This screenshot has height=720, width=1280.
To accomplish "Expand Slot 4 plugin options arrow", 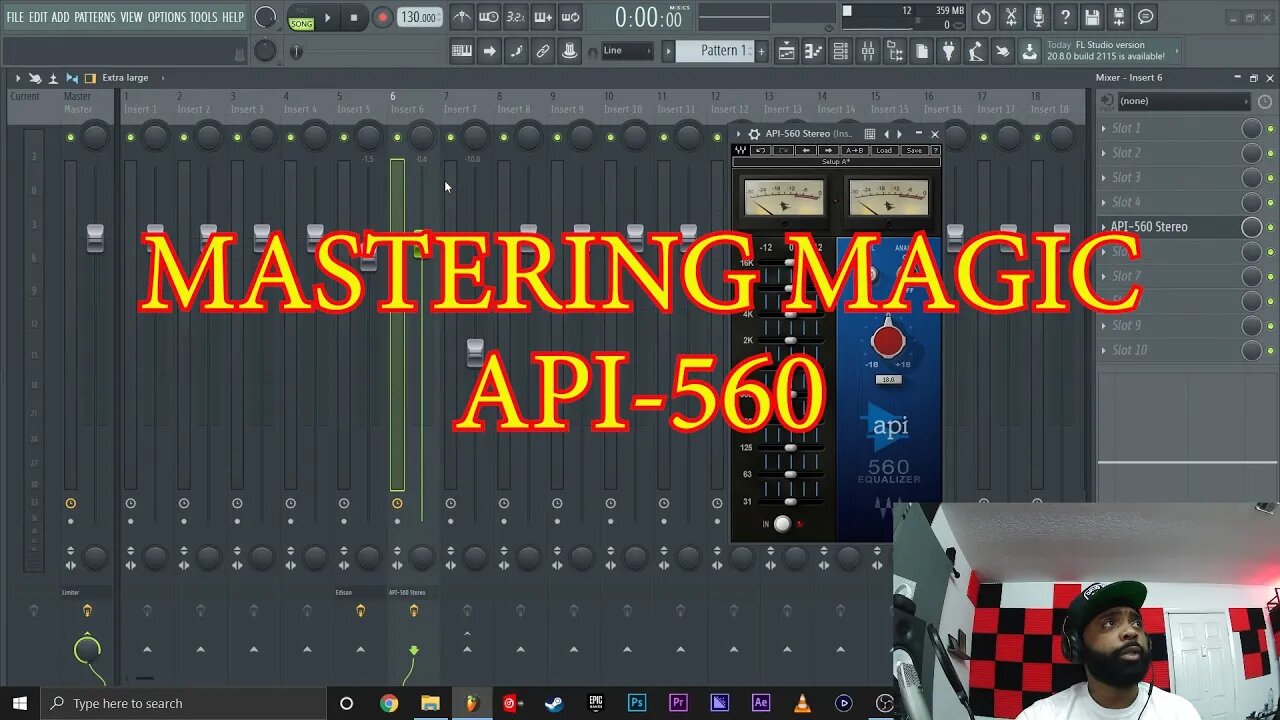I will click(1104, 202).
